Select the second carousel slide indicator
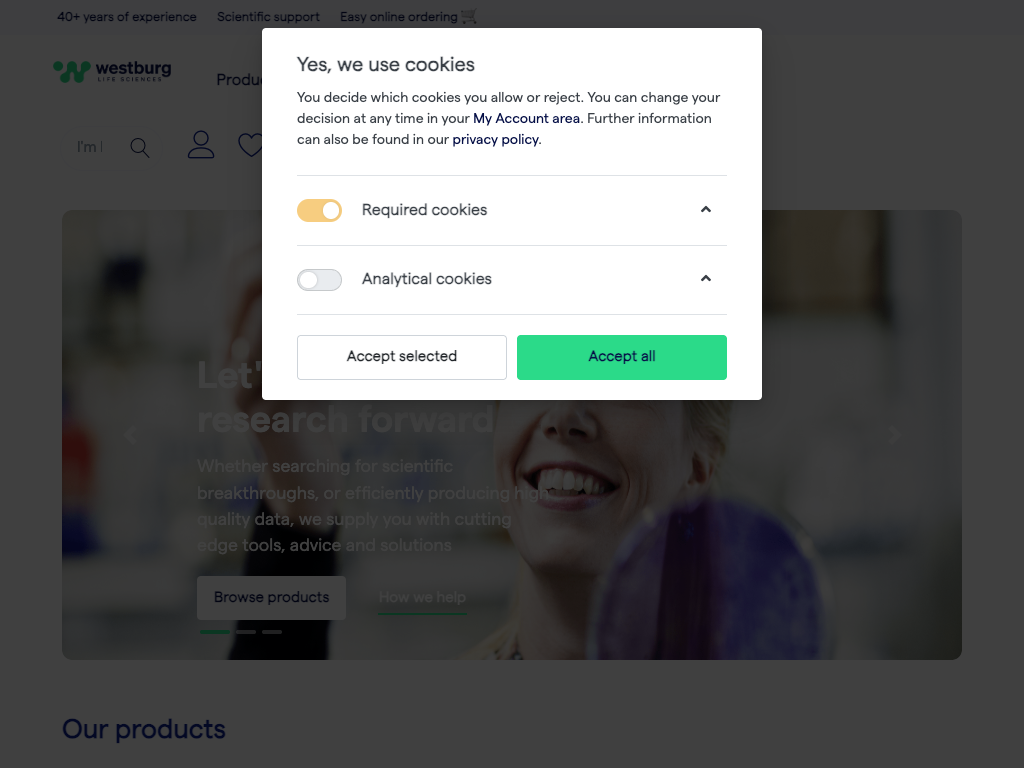The width and height of the screenshot is (1024, 768). pos(245,632)
